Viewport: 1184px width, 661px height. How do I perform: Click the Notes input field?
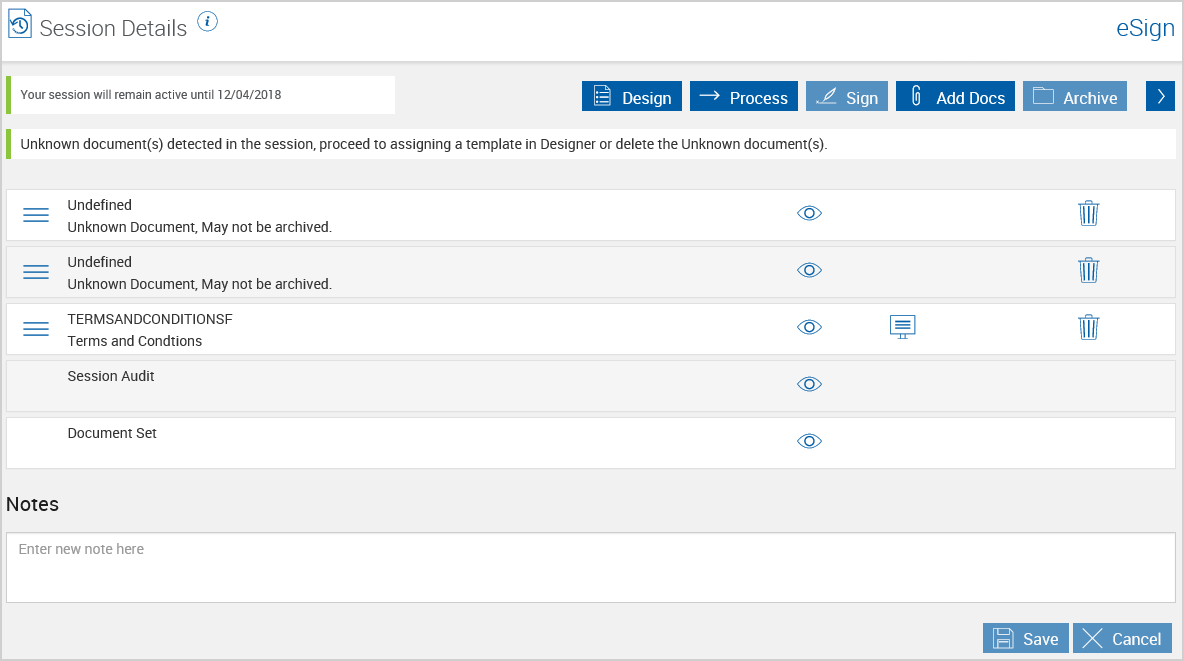click(x=590, y=567)
